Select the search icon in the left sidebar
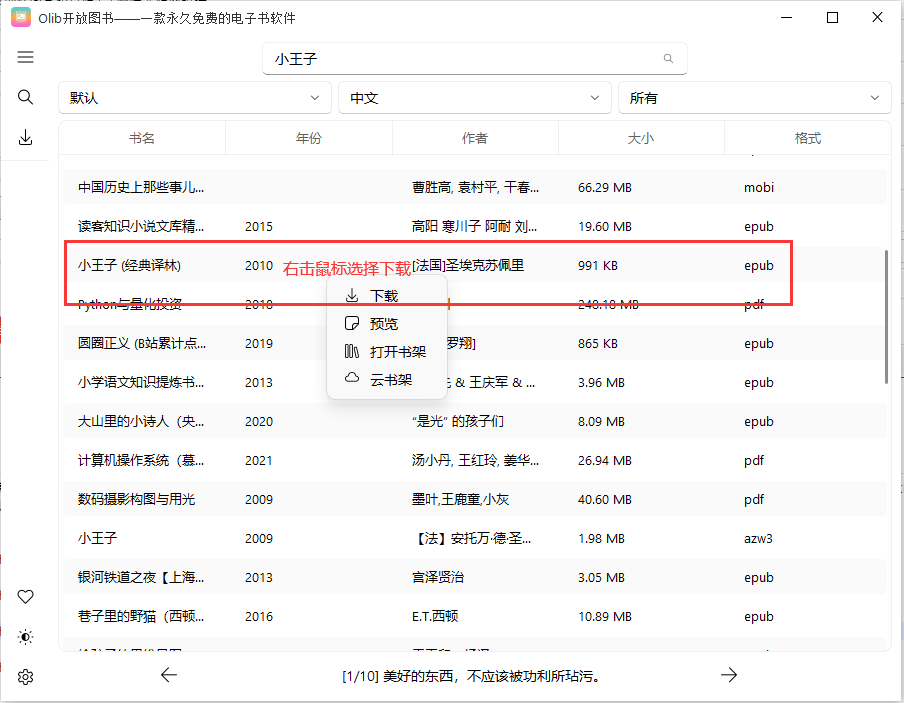The image size is (904, 703). click(25, 97)
